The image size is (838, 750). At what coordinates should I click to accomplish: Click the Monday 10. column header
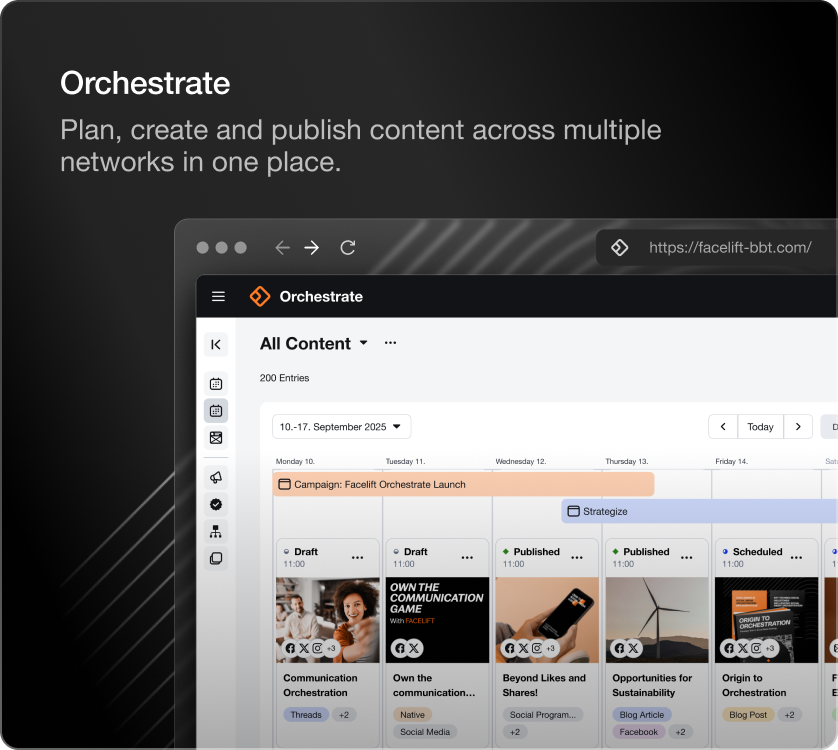coord(295,461)
